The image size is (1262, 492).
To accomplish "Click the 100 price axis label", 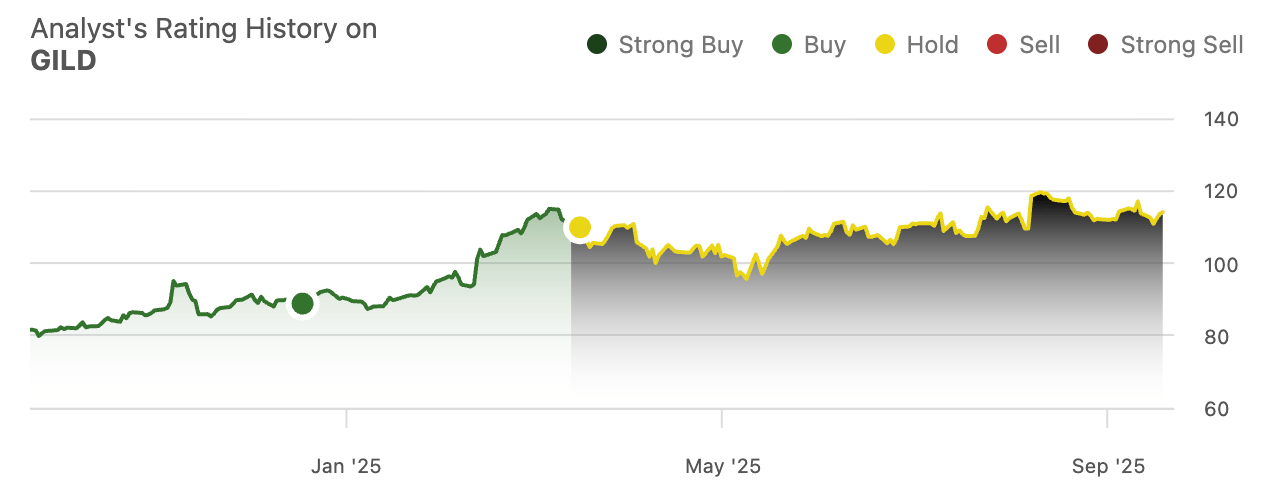I will pyautogui.click(x=1219, y=265).
